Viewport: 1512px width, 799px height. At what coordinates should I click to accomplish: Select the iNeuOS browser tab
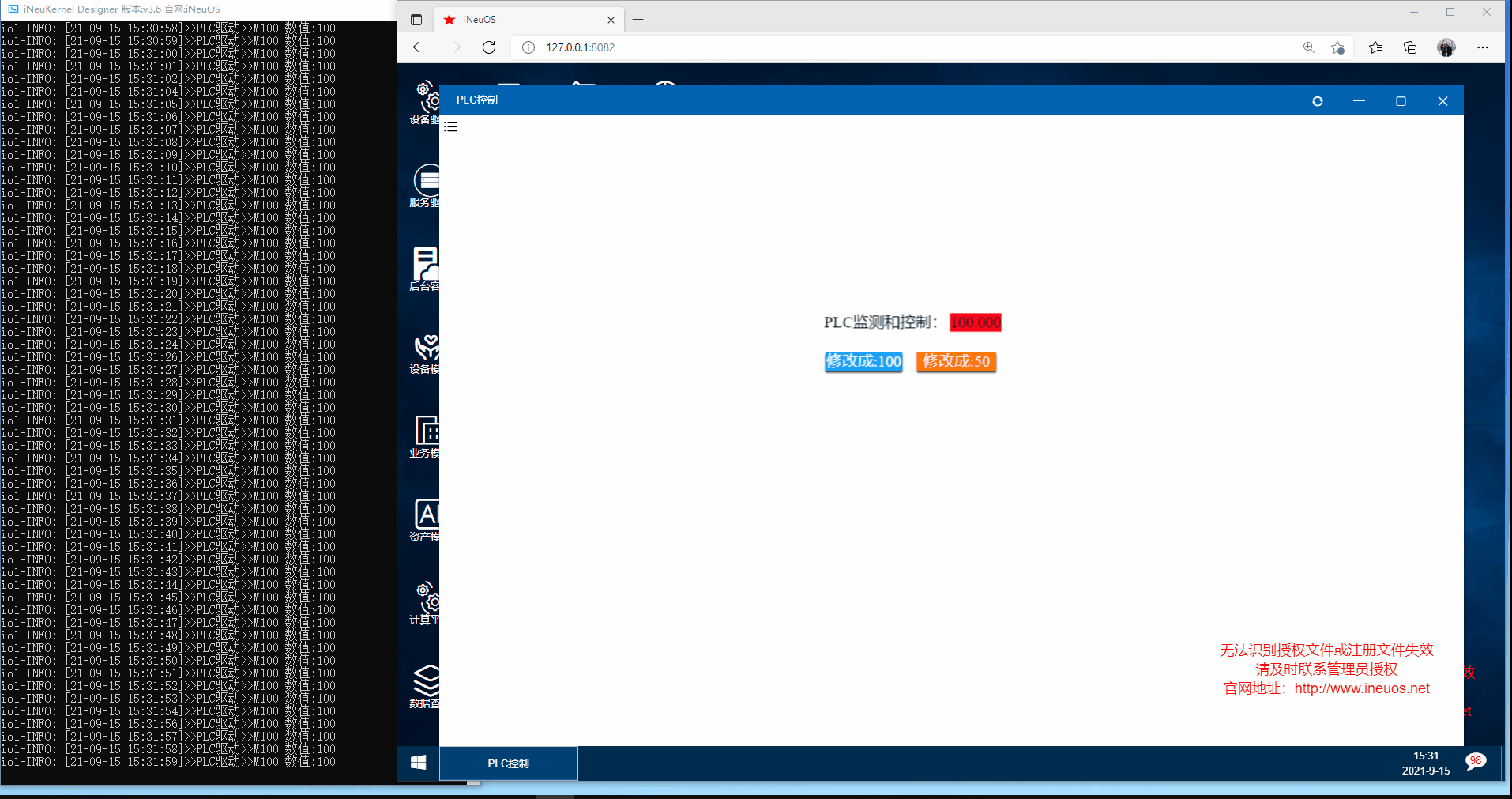(x=529, y=20)
